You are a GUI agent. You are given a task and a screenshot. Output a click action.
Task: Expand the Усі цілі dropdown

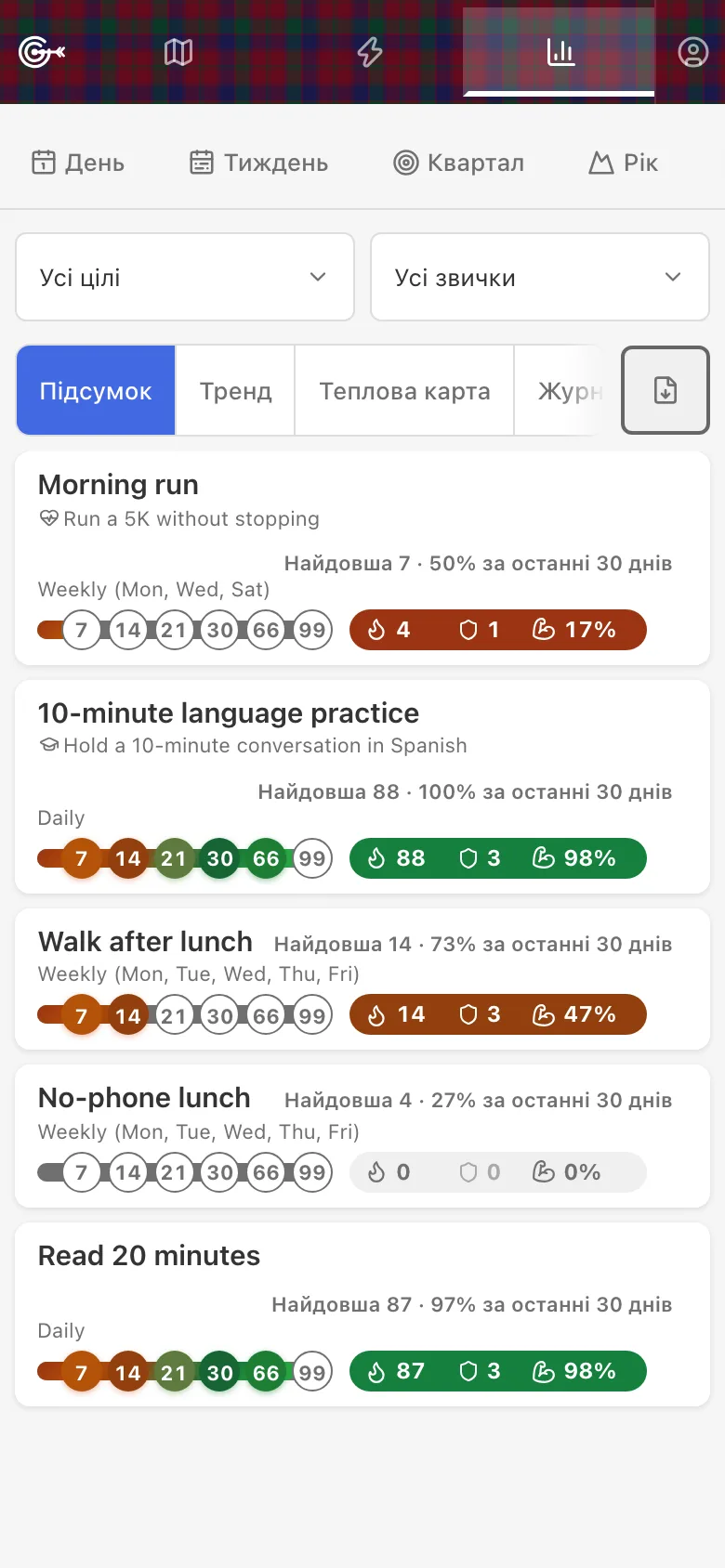[185, 277]
